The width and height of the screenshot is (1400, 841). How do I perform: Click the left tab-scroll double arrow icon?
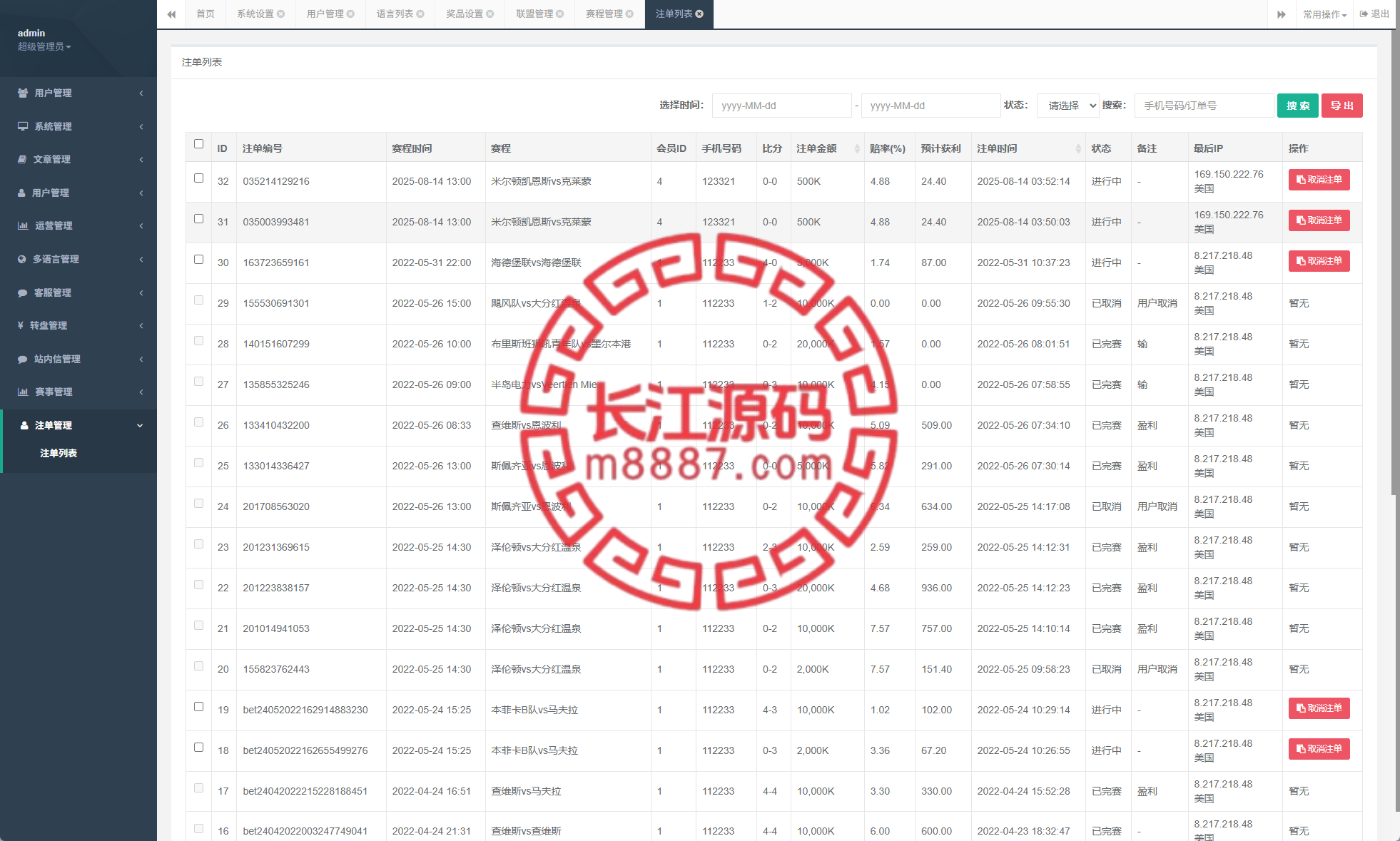pyautogui.click(x=171, y=14)
